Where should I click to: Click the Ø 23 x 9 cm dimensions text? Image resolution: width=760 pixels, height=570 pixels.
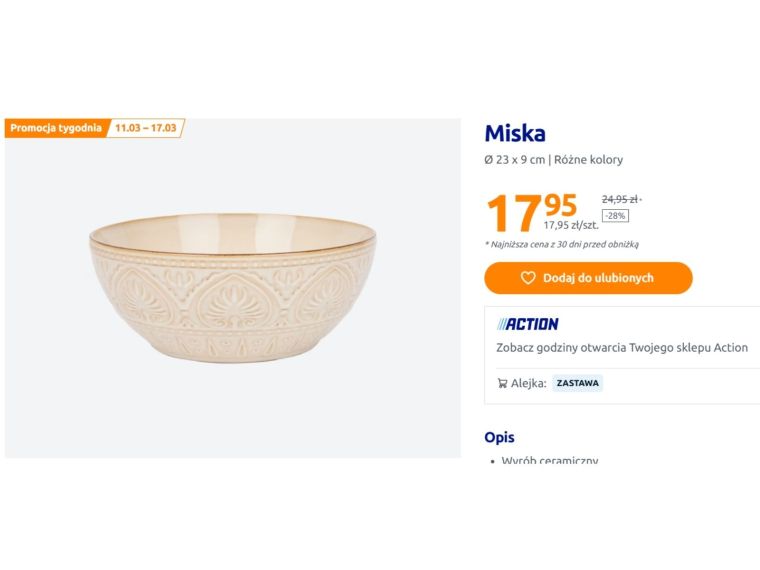coord(515,160)
